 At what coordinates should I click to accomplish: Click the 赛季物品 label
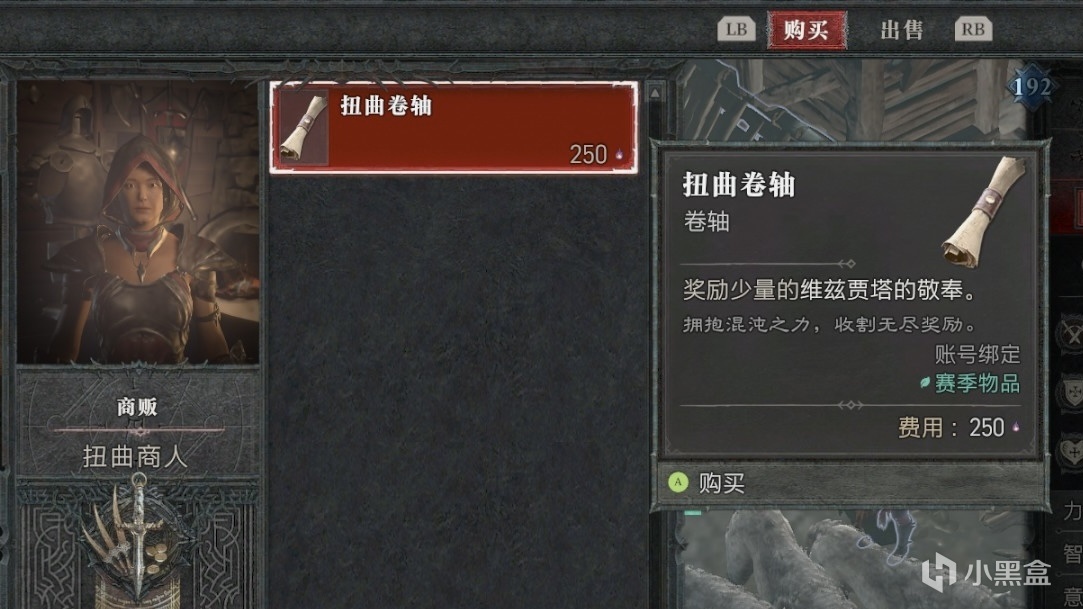coord(977,383)
